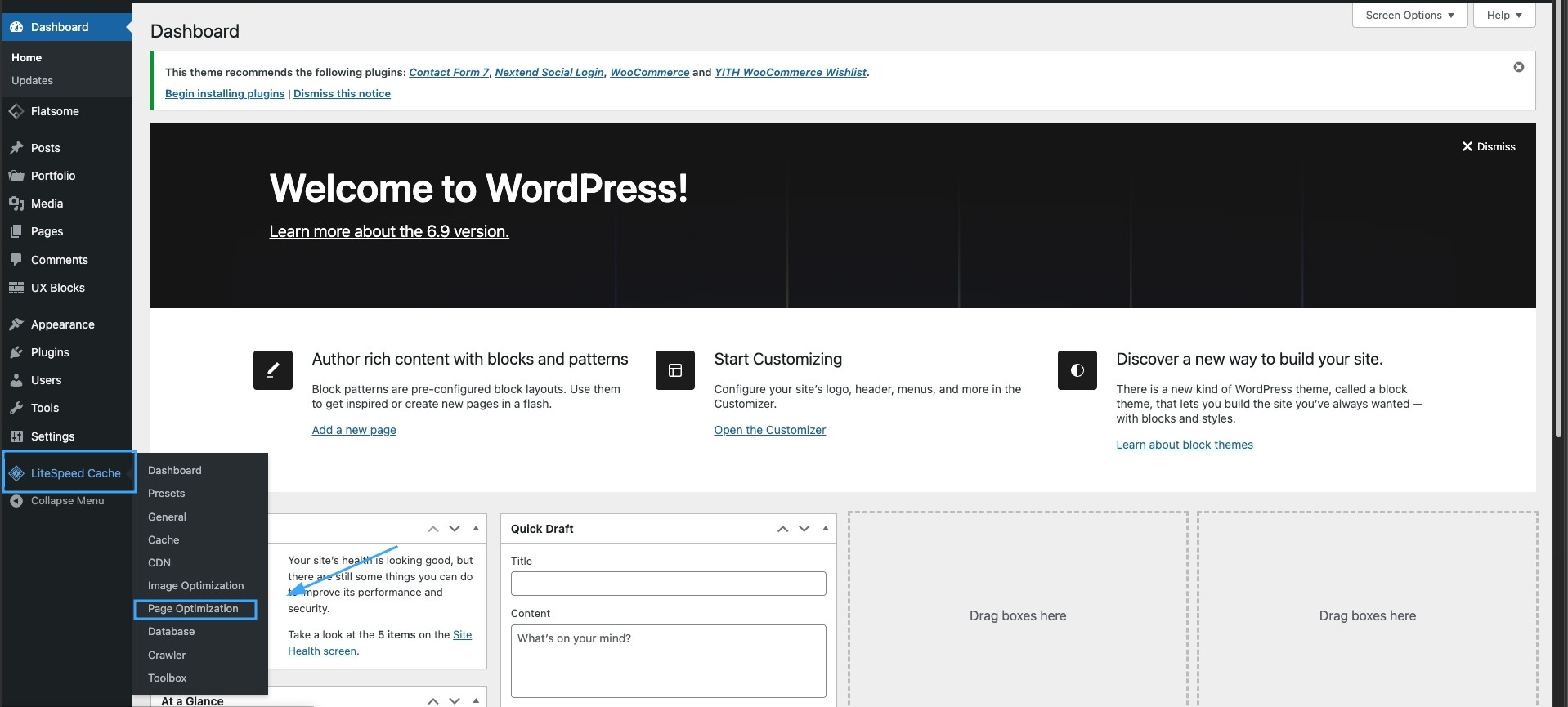Click the Tools wrench icon

(16, 408)
